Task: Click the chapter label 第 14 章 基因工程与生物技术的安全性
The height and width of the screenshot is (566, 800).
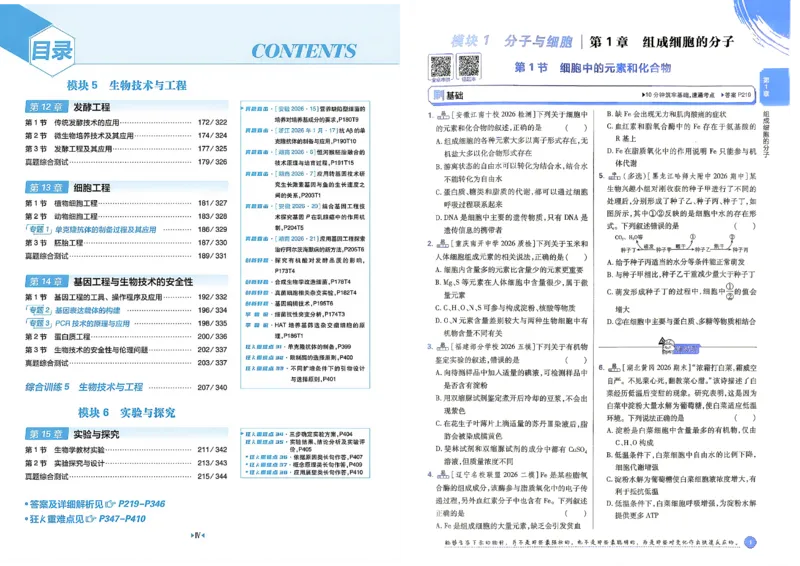Action: [109, 282]
